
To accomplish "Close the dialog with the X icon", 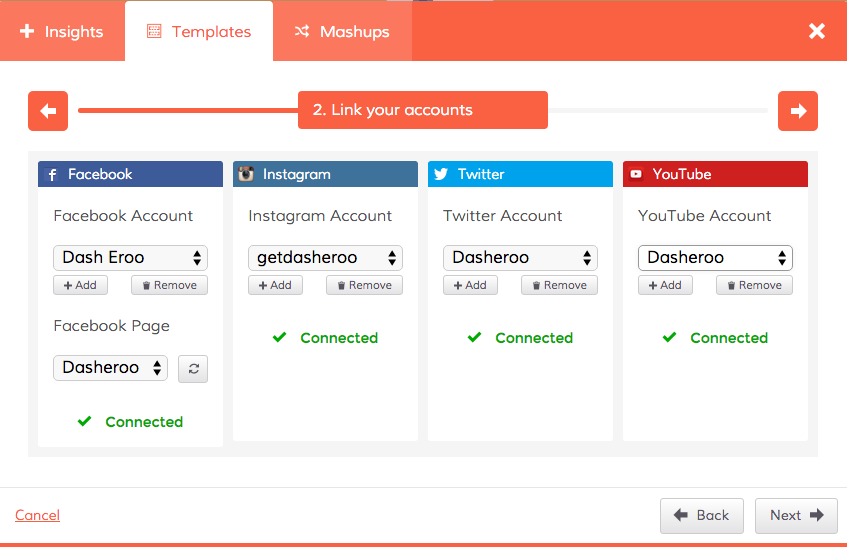I will click(817, 31).
